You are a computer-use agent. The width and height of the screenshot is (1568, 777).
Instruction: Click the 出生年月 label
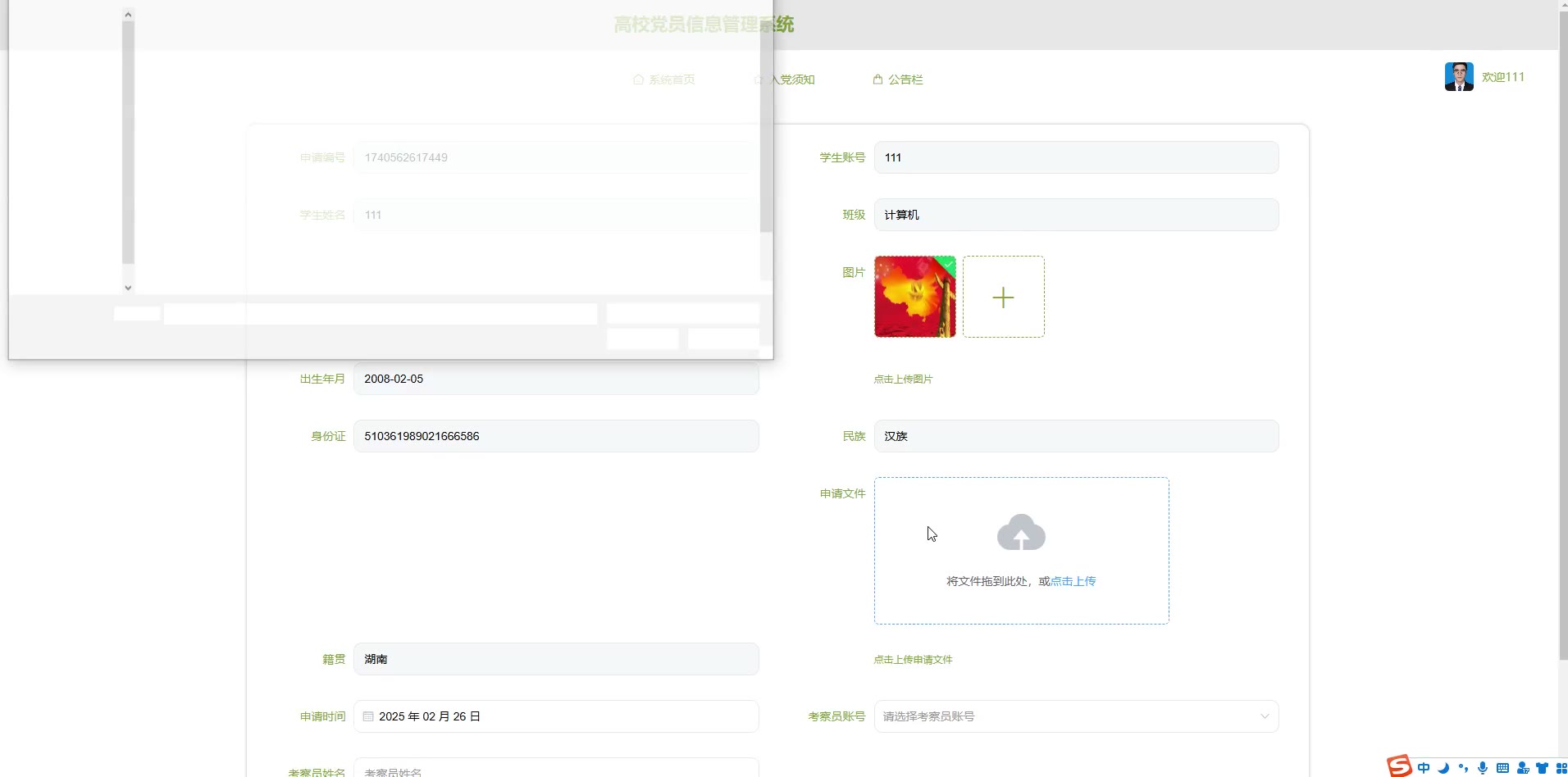coord(322,379)
